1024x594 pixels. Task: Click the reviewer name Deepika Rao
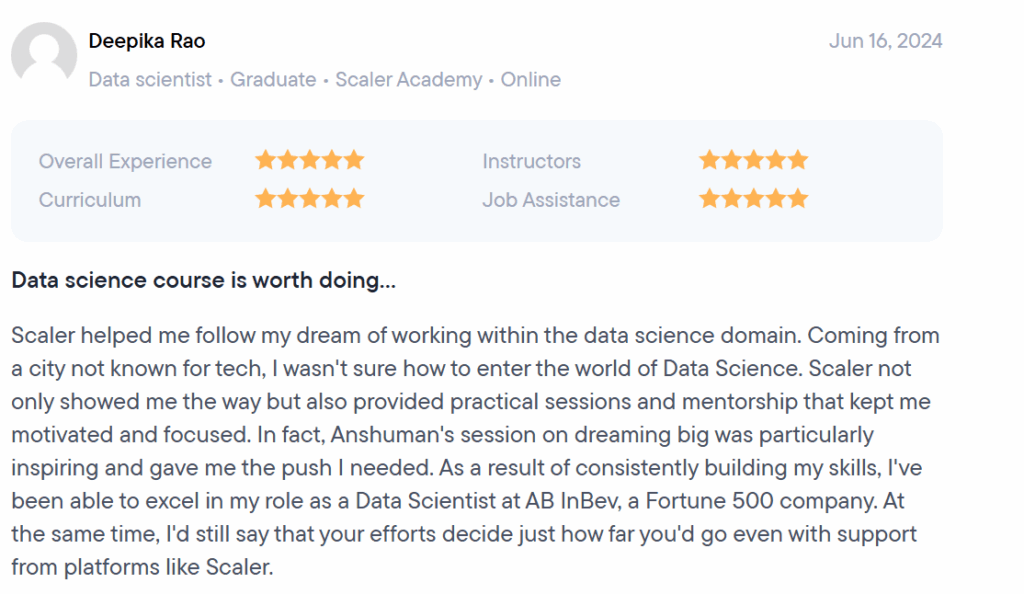[x=147, y=41]
